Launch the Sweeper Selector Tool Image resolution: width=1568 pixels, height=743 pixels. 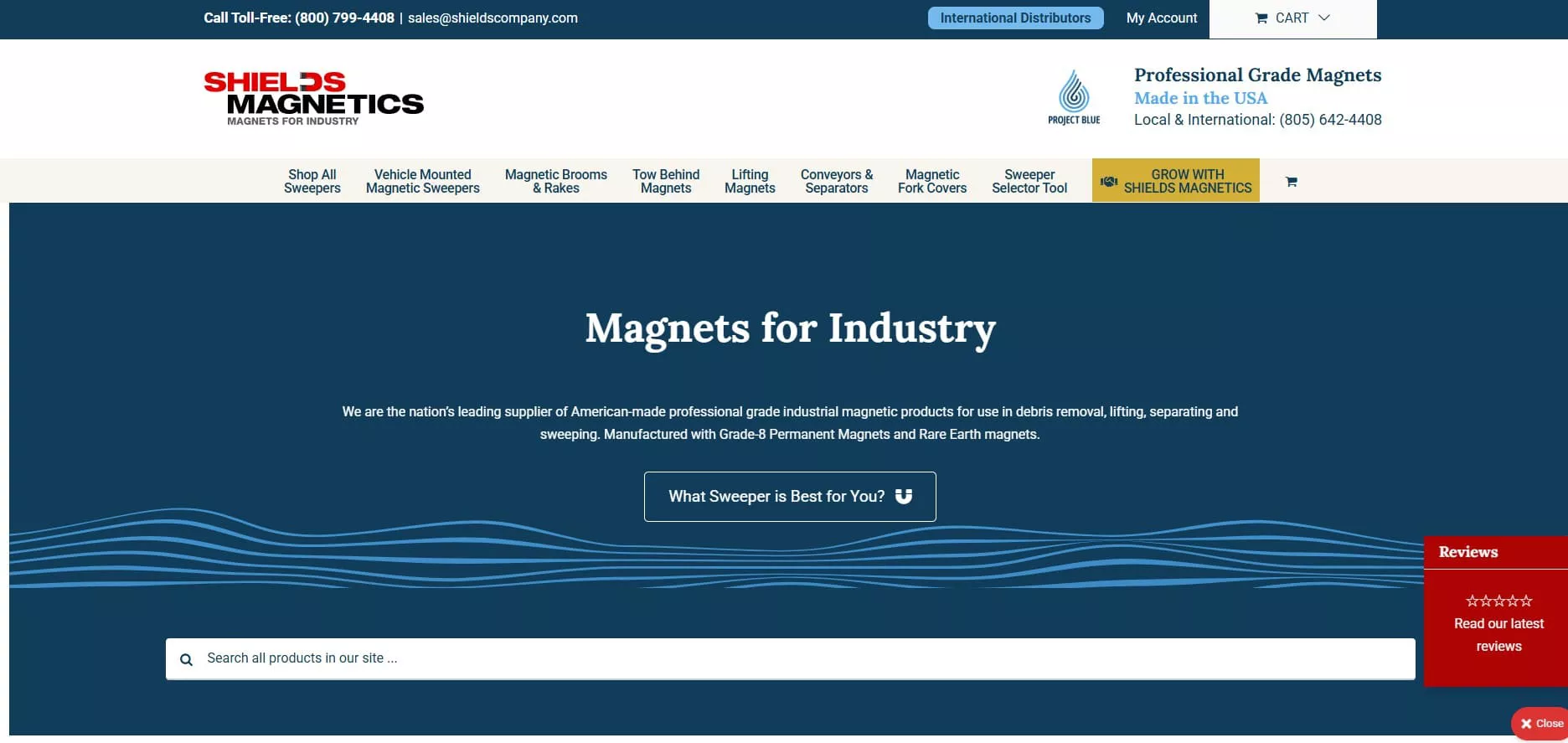point(1029,181)
